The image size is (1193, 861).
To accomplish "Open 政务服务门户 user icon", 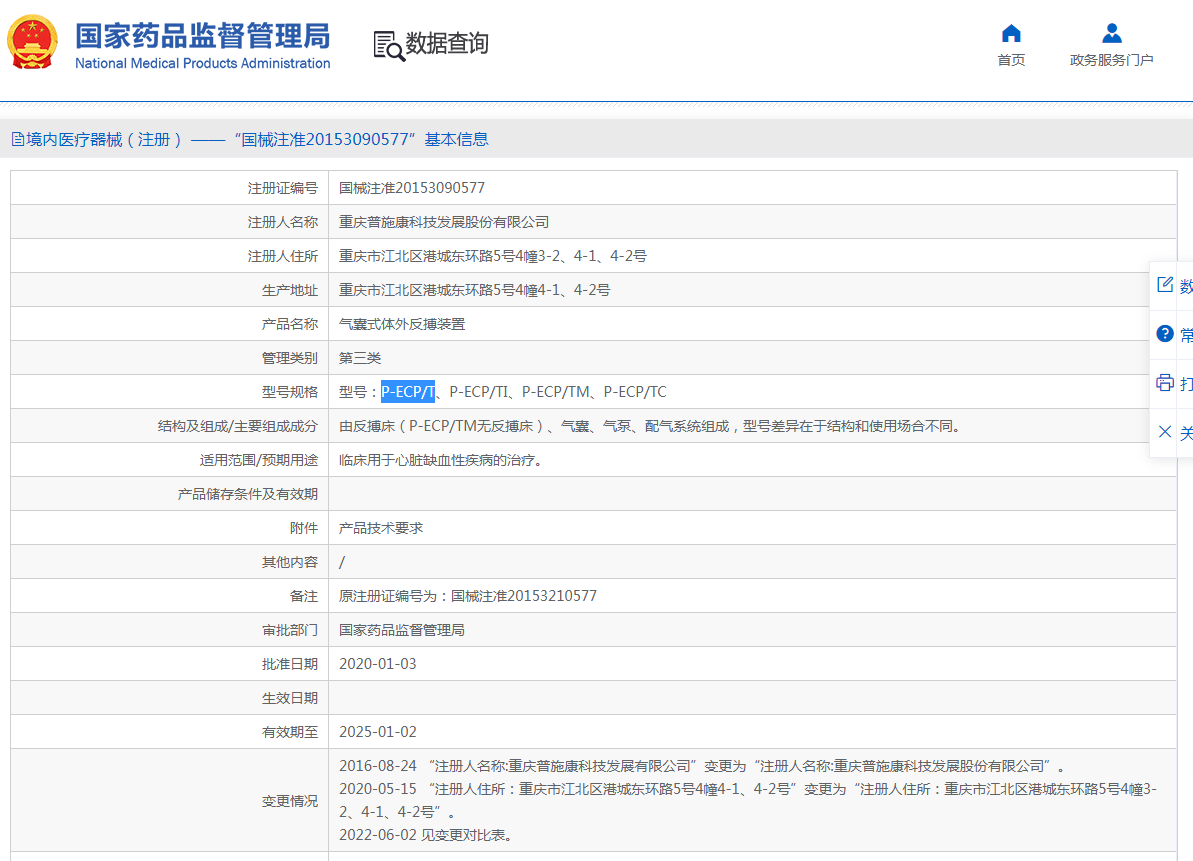I will point(1112,33).
